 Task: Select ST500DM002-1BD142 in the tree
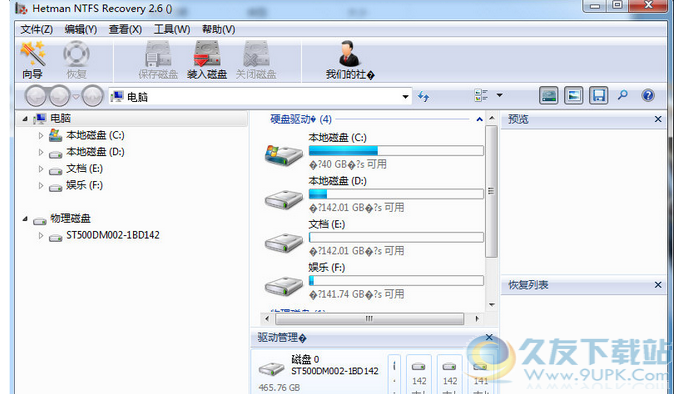113,235
